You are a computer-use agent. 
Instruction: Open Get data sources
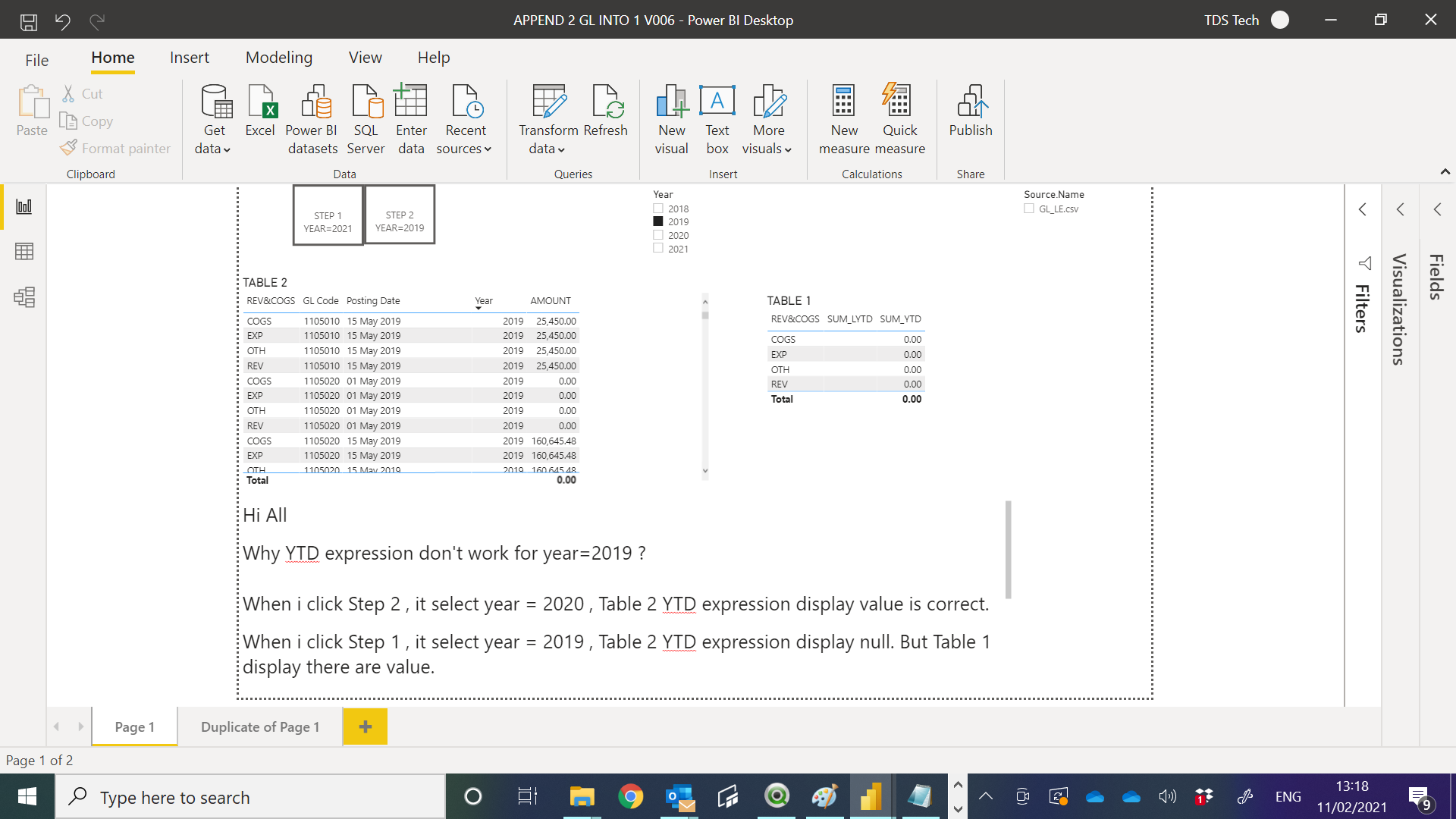click(215, 120)
